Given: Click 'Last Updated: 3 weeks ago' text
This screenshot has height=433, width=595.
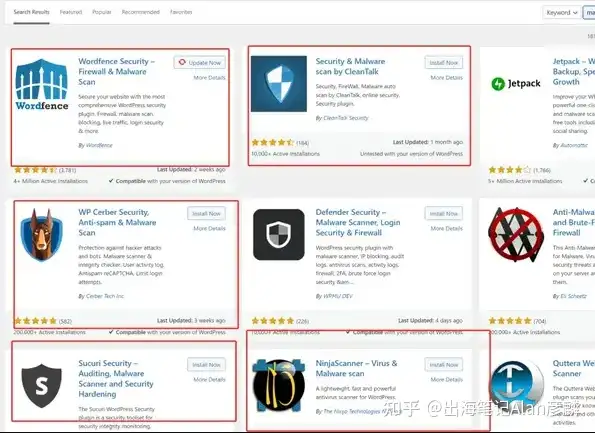Looking at the screenshot, I should (x=191, y=321).
